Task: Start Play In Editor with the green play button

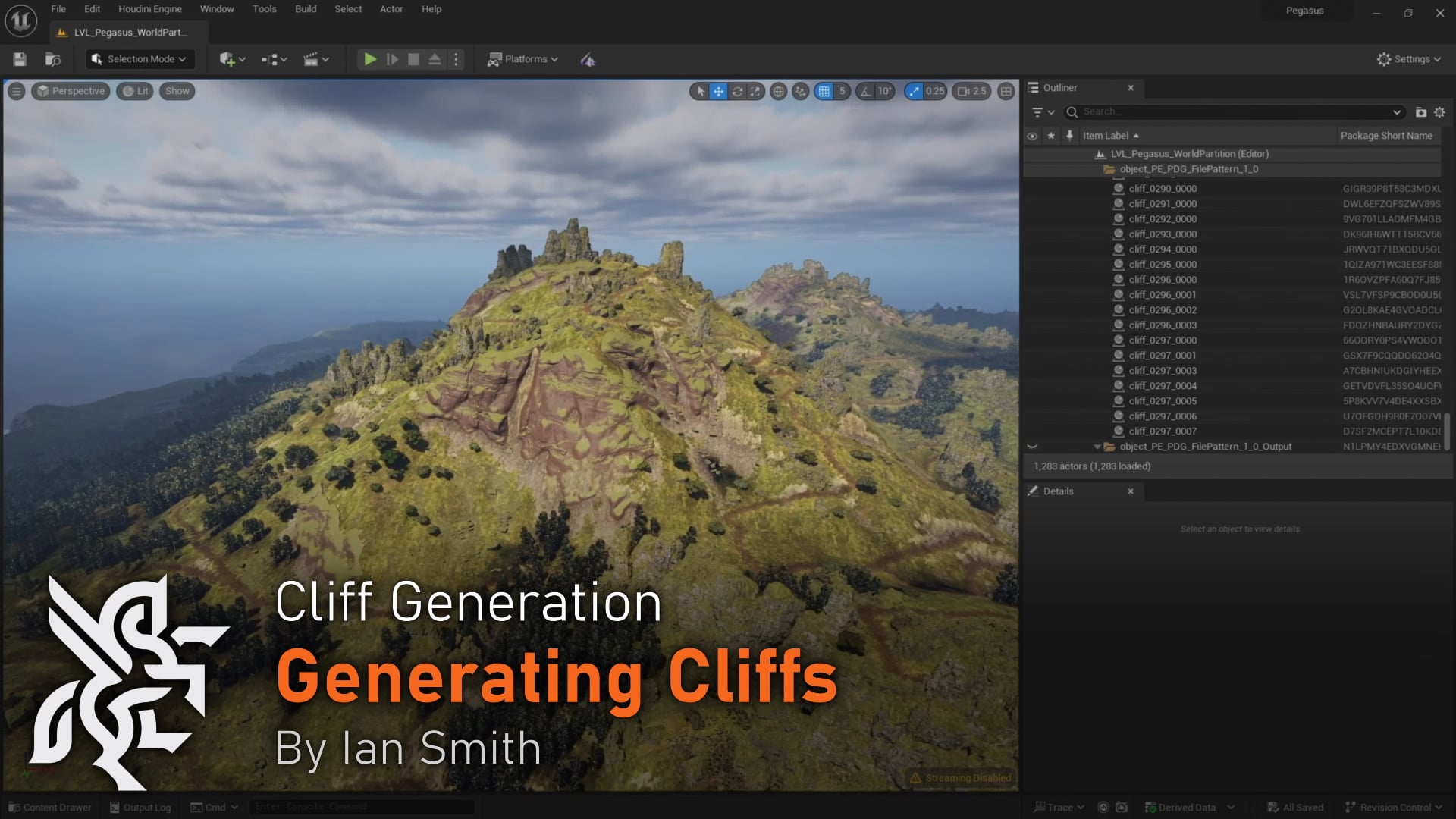Action: [370, 58]
